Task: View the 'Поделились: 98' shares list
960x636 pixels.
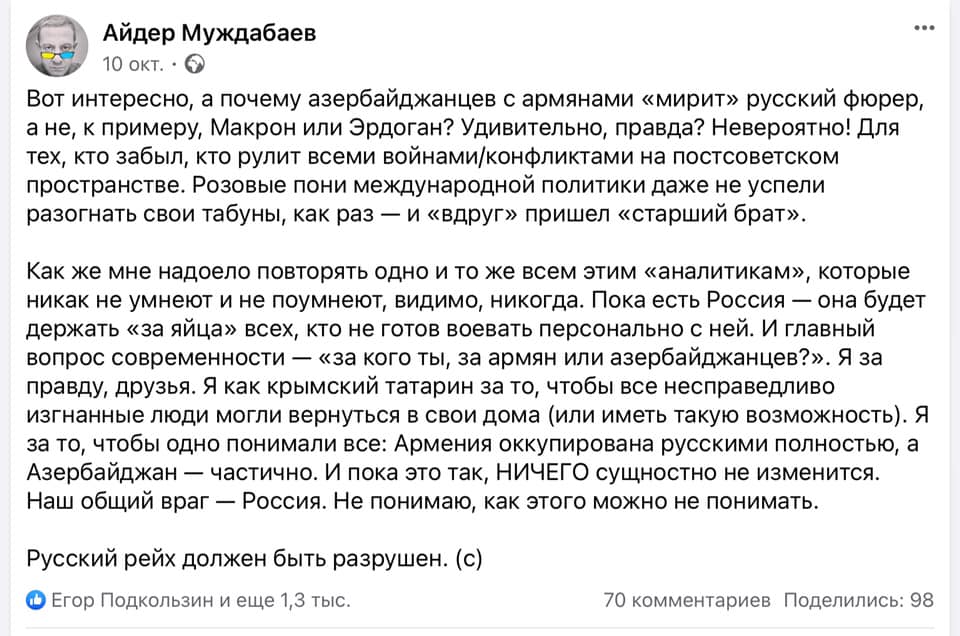Action: click(858, 600)
